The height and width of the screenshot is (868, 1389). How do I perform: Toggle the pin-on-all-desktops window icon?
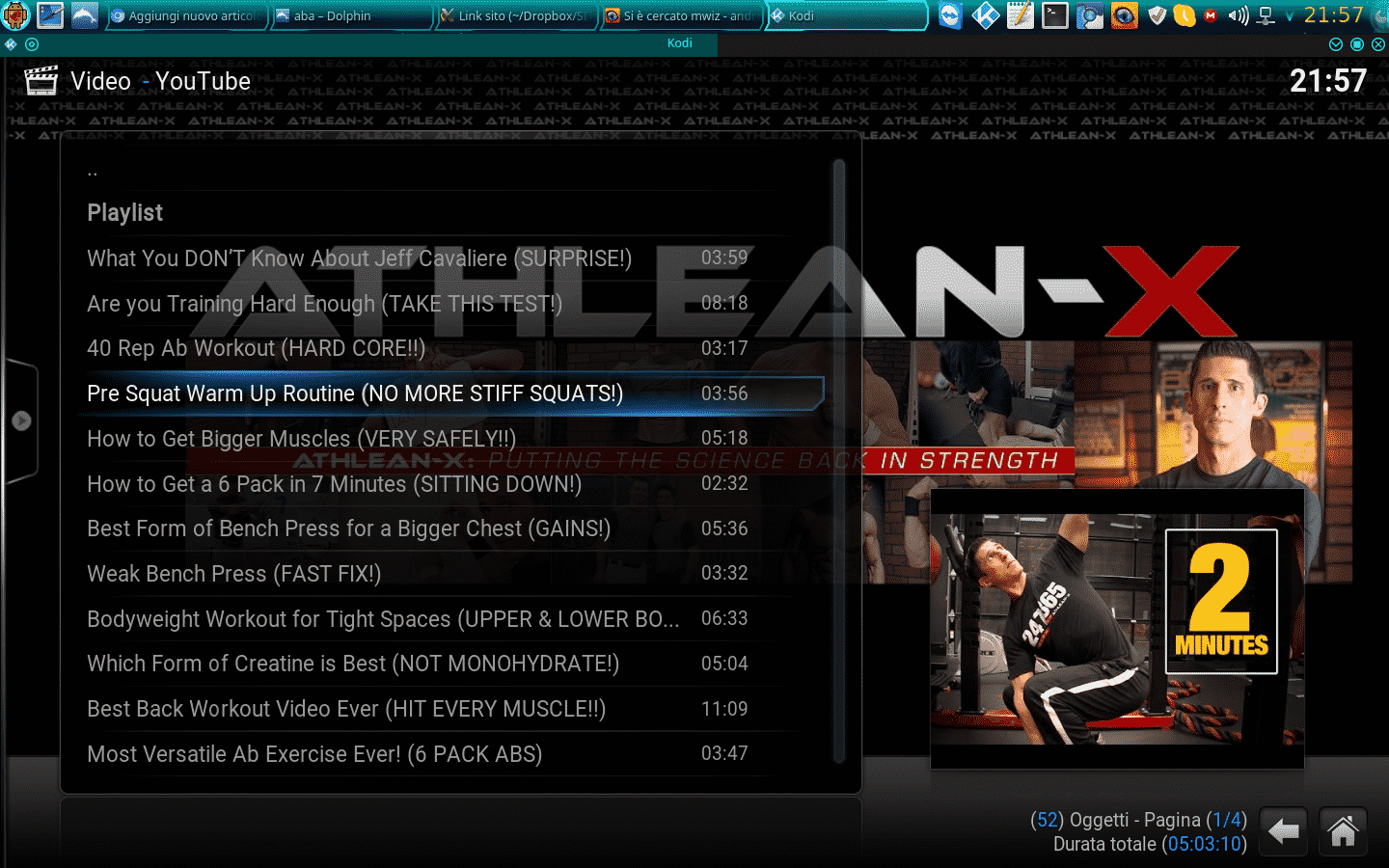[32, 44]
